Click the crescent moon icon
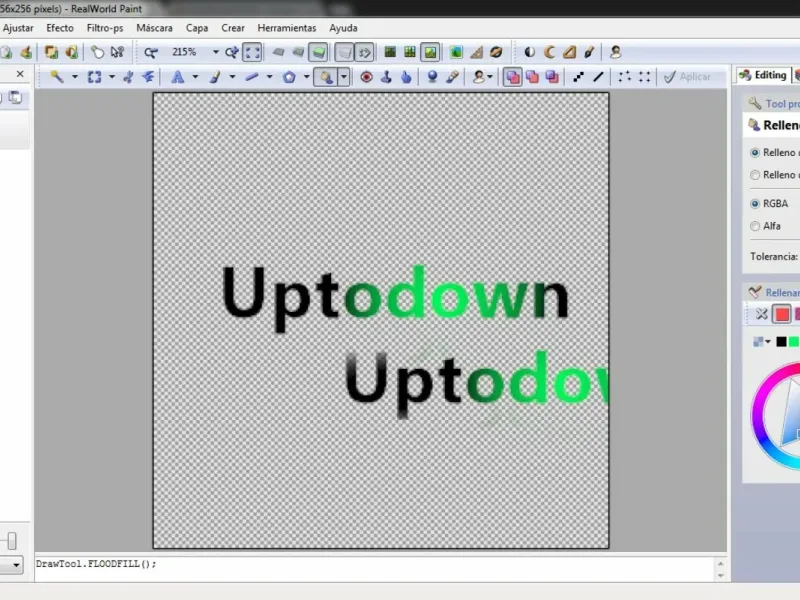 549,52
